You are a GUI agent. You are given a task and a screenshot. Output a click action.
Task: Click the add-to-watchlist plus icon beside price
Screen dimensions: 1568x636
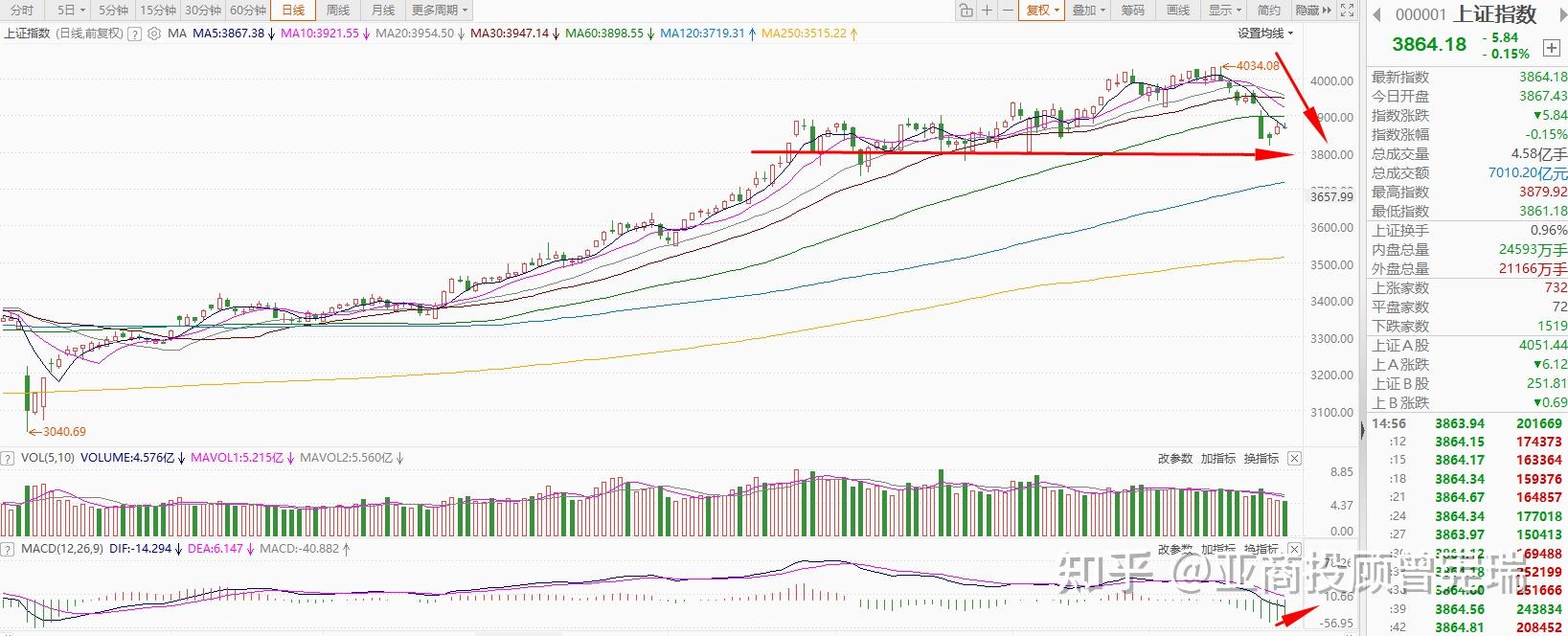pyautogui.click(x=1550, y=47)
